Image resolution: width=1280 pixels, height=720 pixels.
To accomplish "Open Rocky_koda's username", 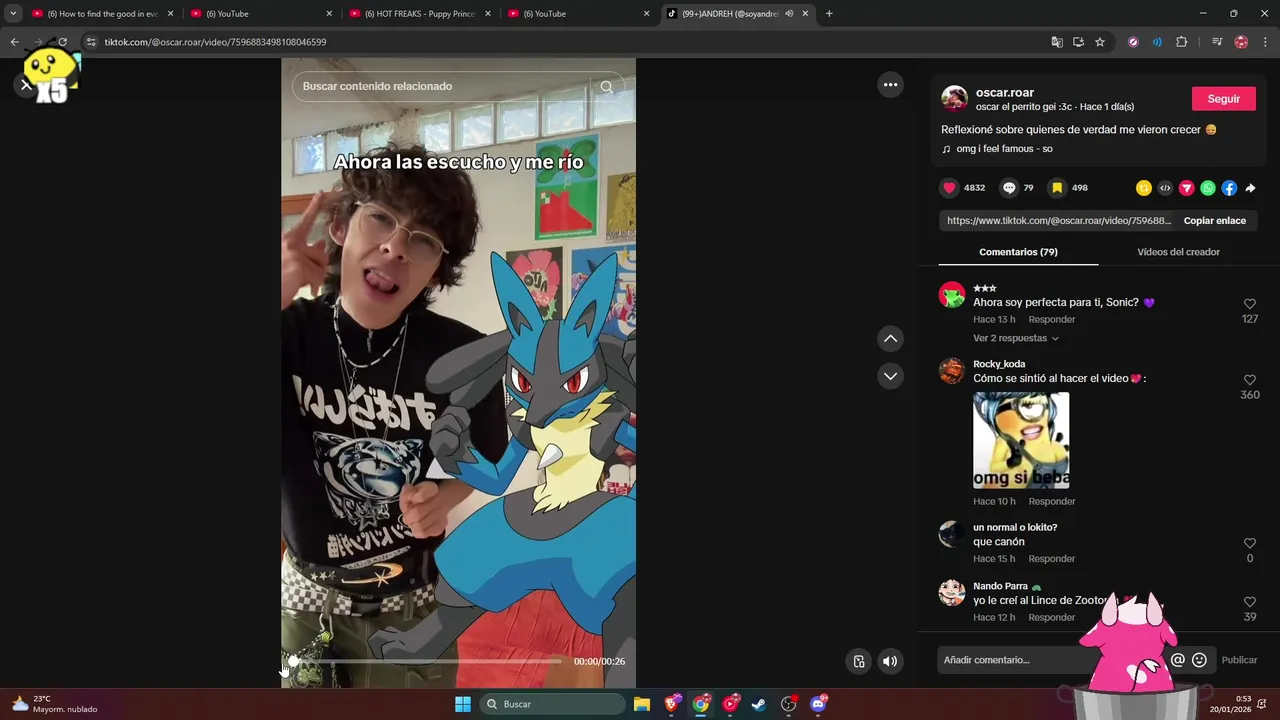I will [999, 364].
